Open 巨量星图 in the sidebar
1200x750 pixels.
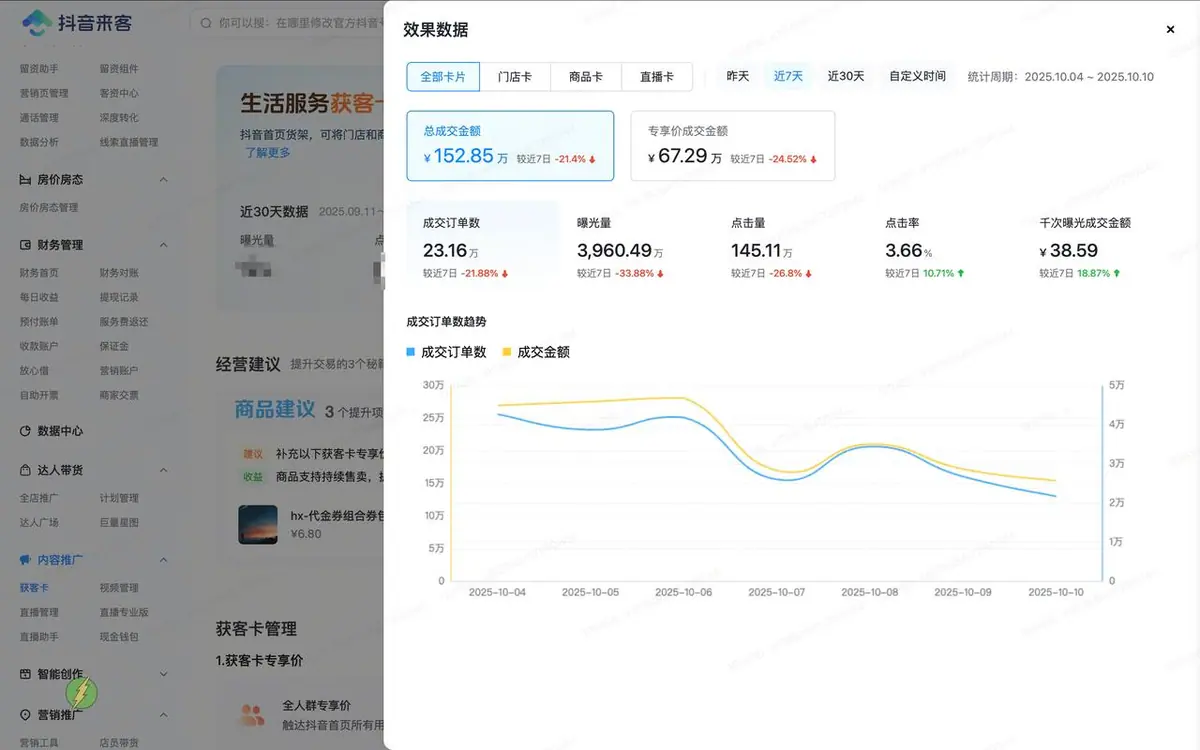click(119, 522)
